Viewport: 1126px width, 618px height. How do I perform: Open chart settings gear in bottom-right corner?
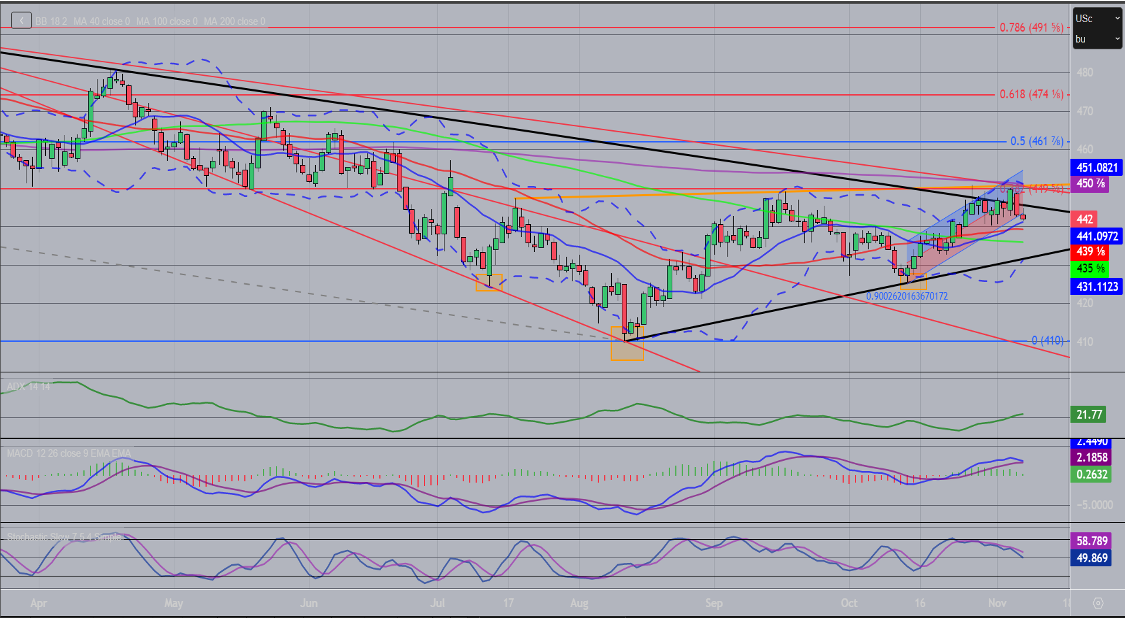pyautogui.click(x=1097, y=604)
